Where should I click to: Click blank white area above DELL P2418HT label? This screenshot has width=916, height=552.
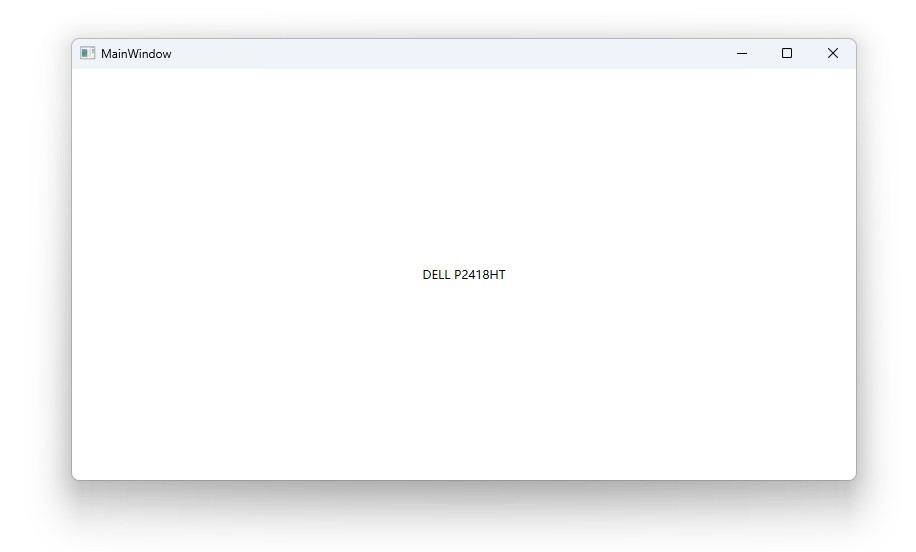464,168
